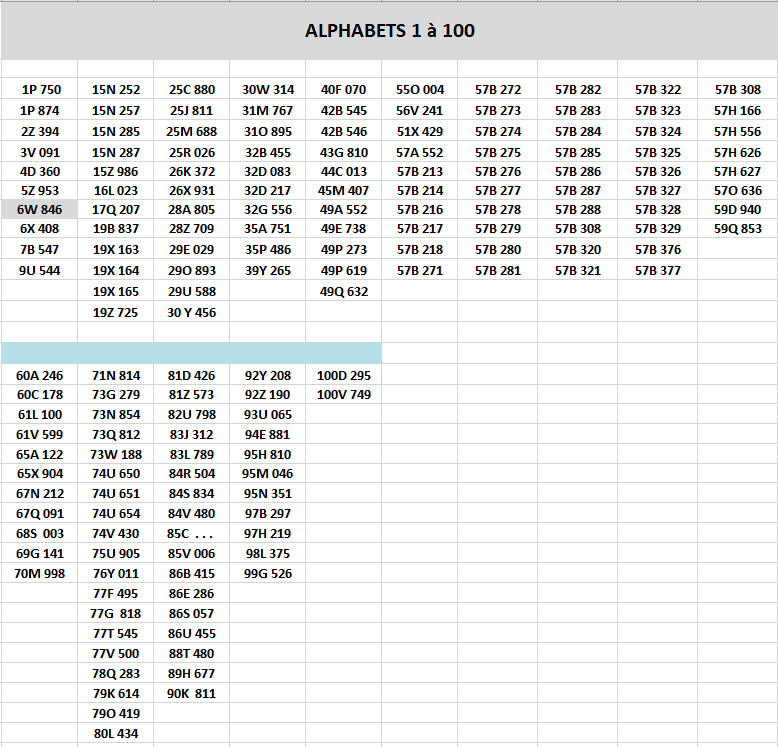Click on cell 49Q 632
The height and width of the screenshot is (747, 778).
pos(343,292)
